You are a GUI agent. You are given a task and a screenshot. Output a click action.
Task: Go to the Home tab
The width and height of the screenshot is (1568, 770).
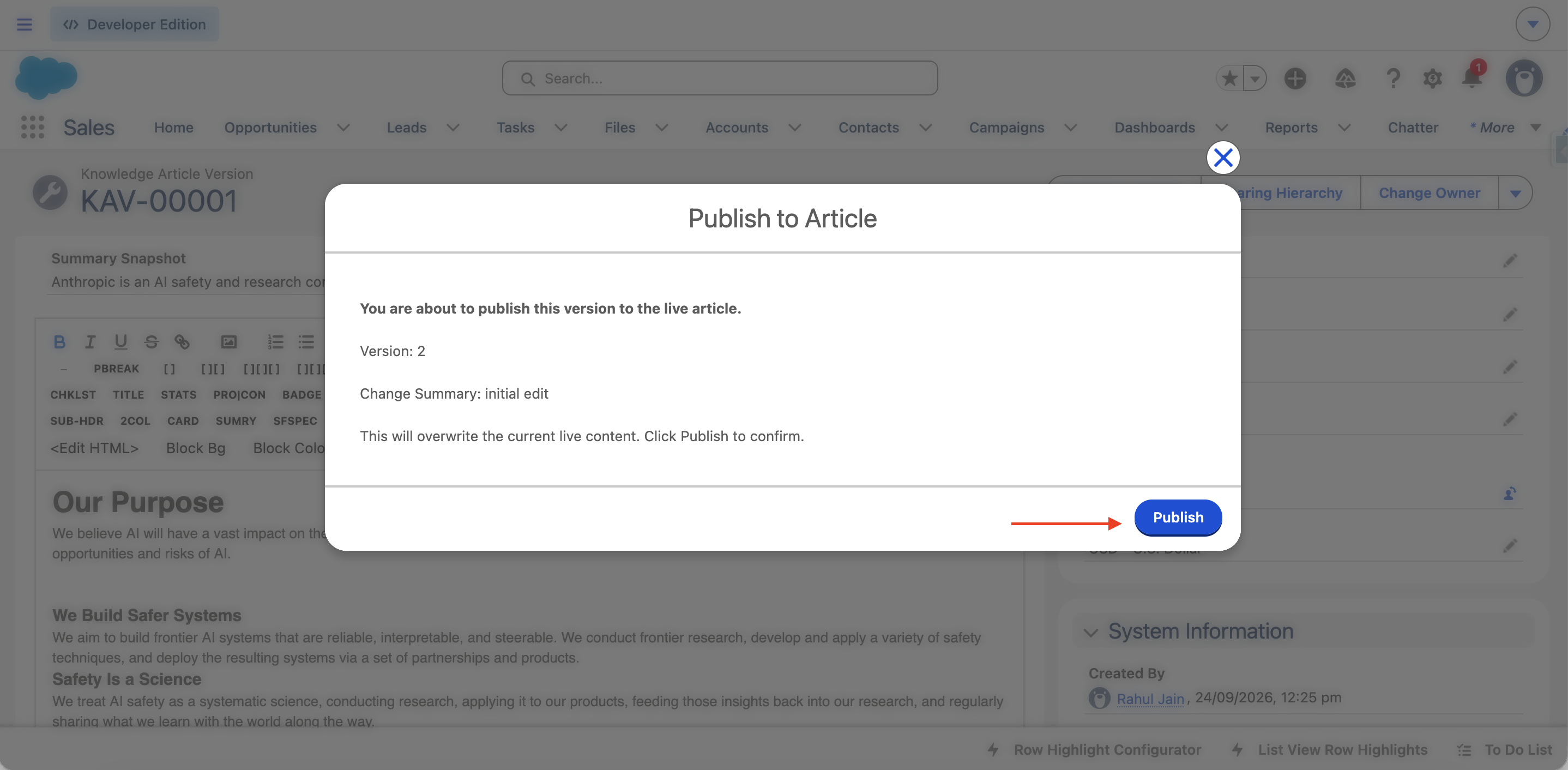[173, 127]
